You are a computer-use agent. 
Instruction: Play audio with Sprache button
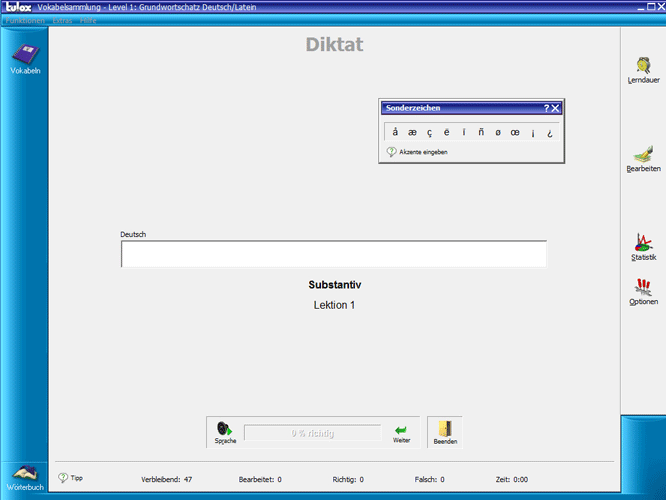(225, 432)
